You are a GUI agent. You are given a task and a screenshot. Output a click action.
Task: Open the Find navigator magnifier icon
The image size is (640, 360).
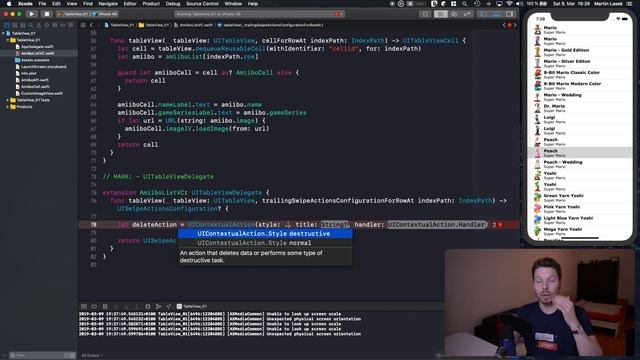(x=31, y=25)
